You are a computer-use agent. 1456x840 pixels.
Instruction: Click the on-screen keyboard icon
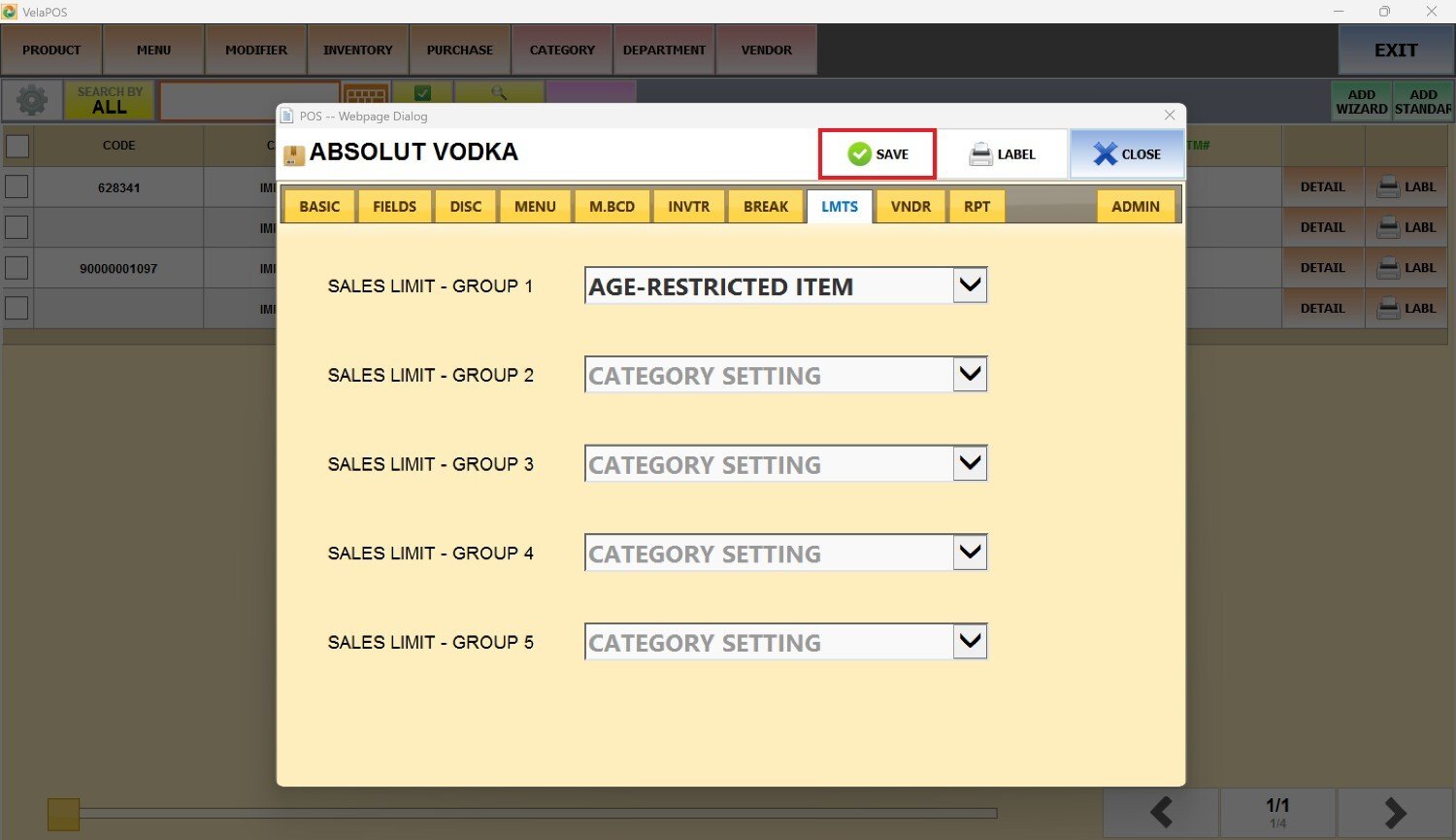point(366,95)
